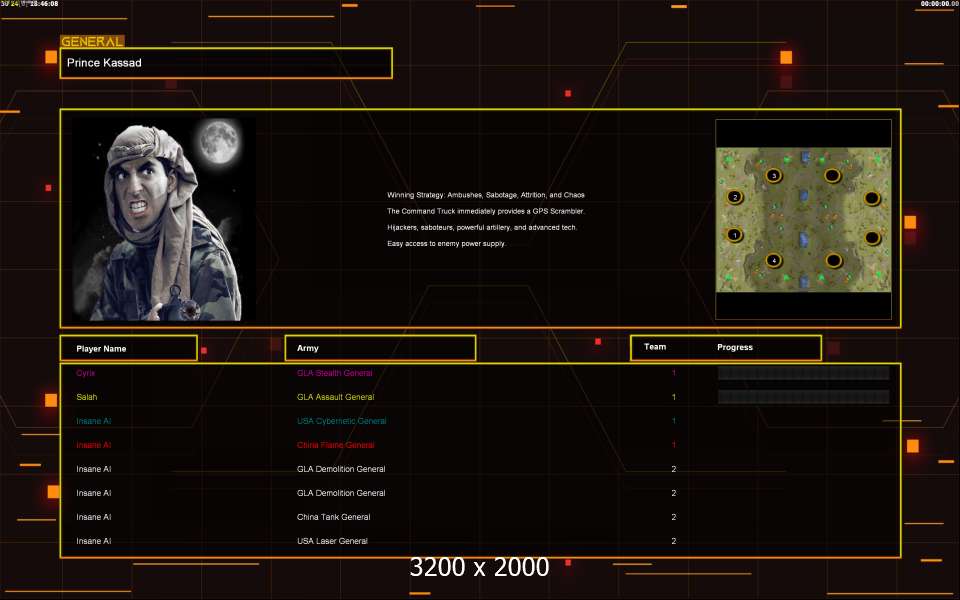
Task: Click the Progress column header
Action: point(735,347)
